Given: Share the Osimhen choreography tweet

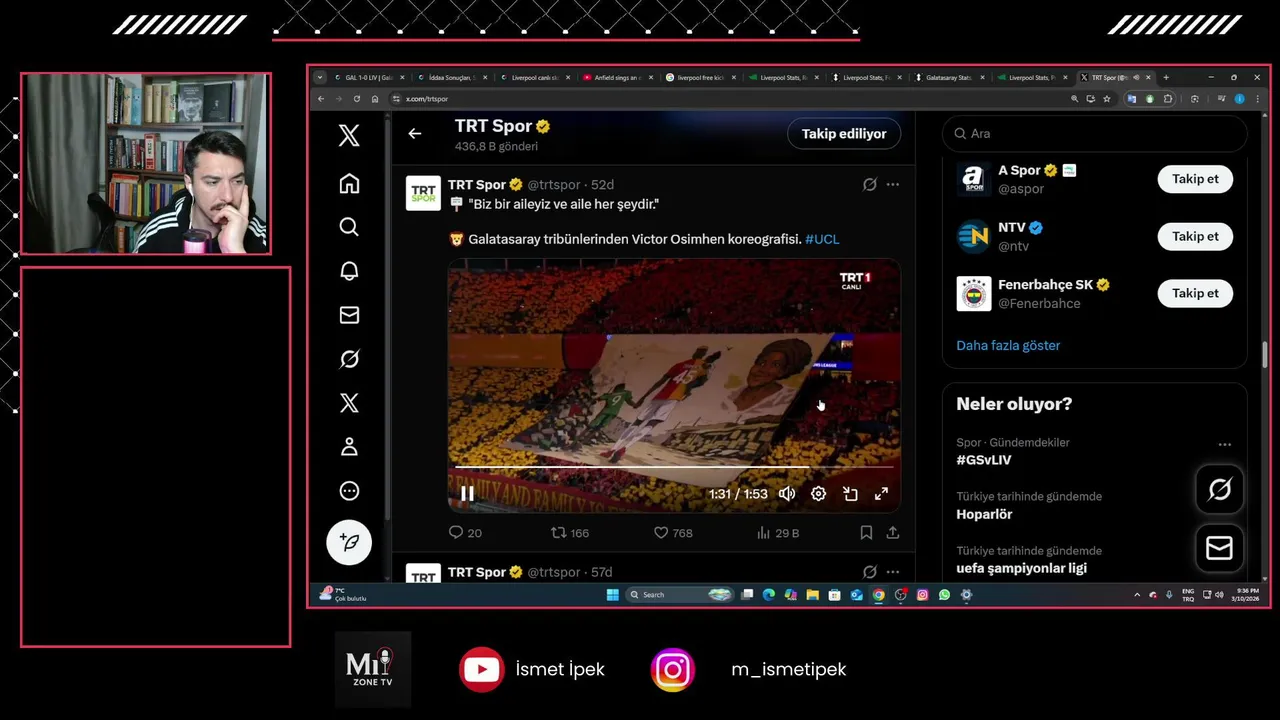Looking at the screenshot, I should tap(893, 533).
